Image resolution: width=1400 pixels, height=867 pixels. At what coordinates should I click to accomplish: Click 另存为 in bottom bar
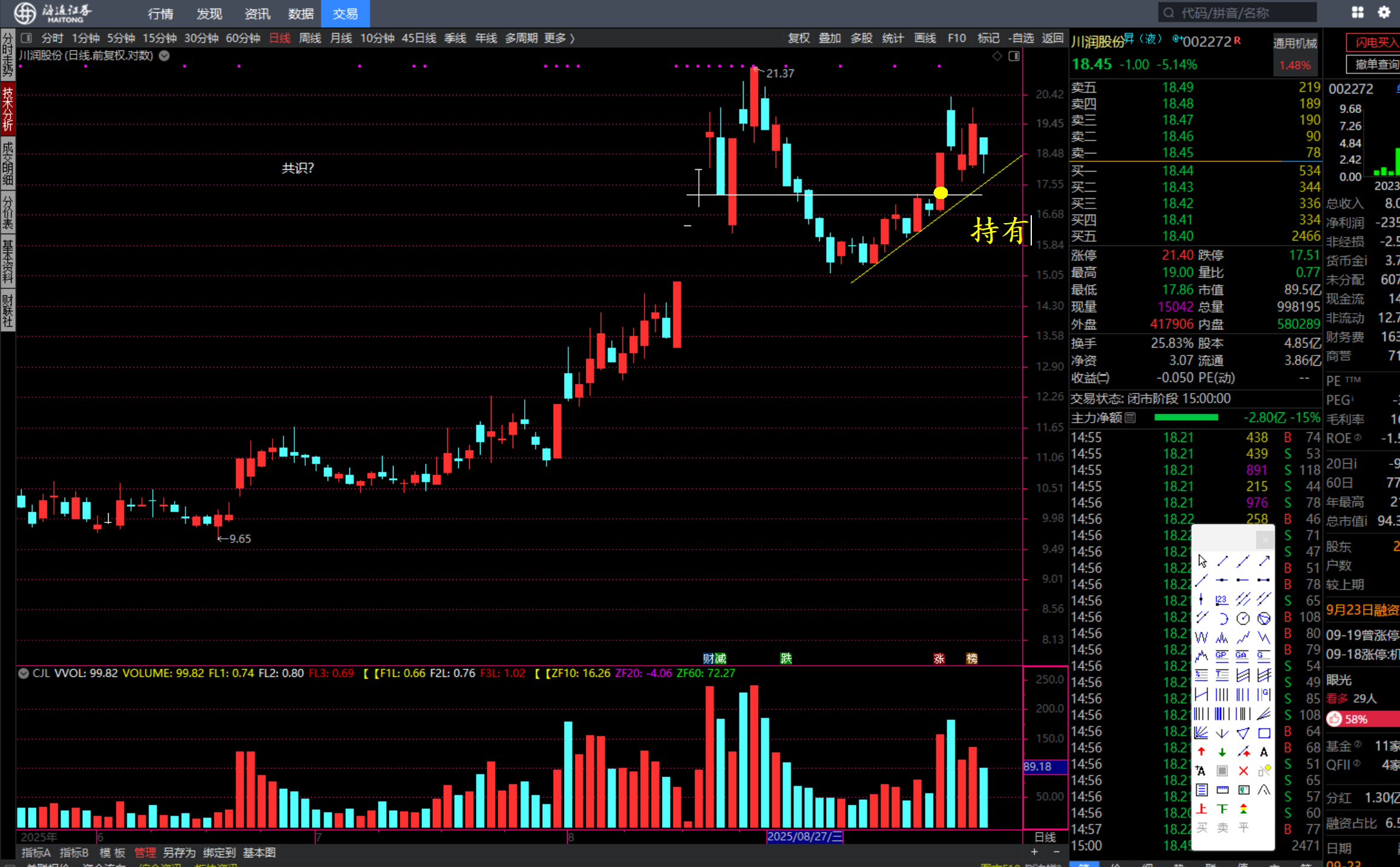tap(179, 852)
